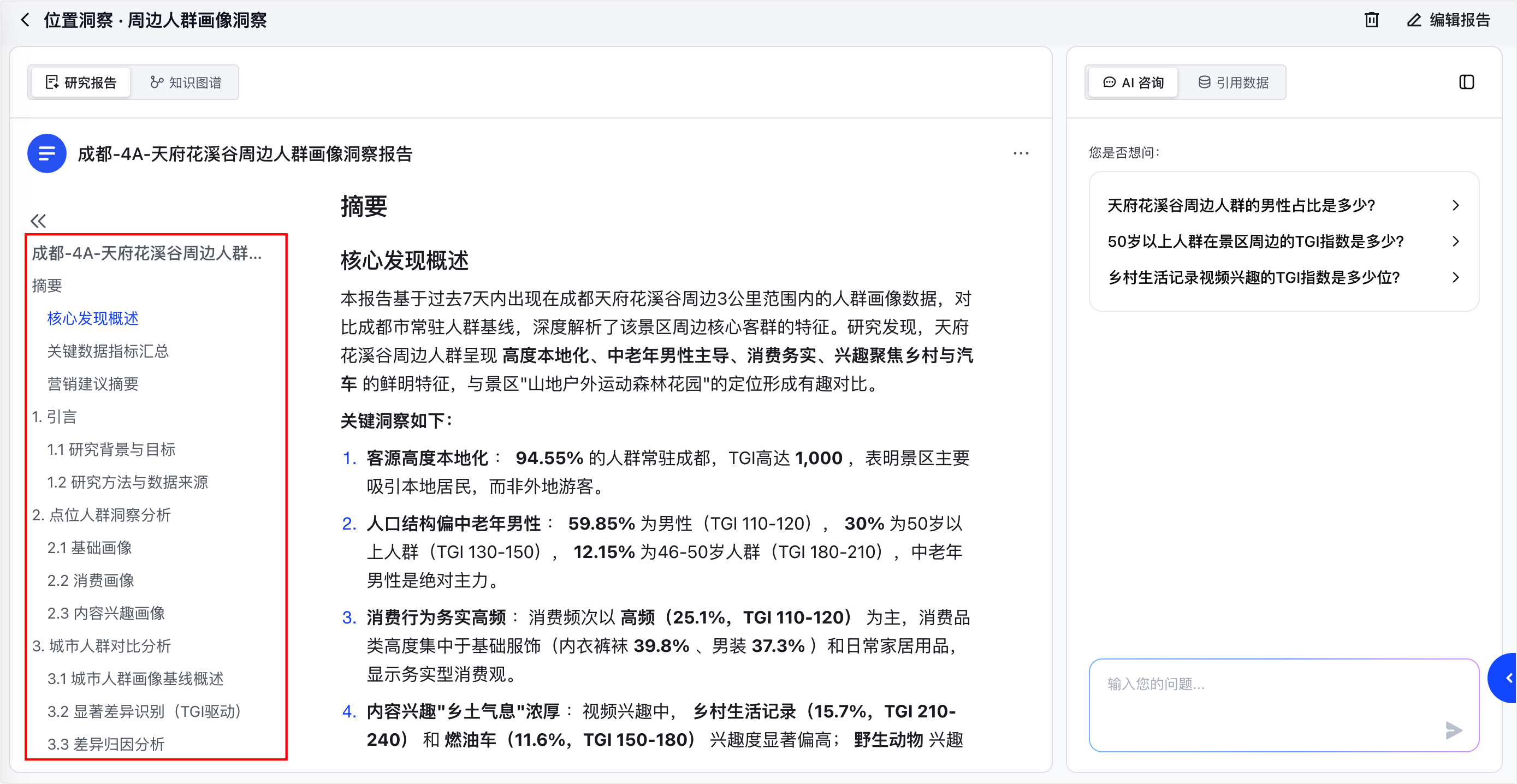Jump to 1.1 研究背景与目标
The image size is (1517, 784).
point(111,450)
